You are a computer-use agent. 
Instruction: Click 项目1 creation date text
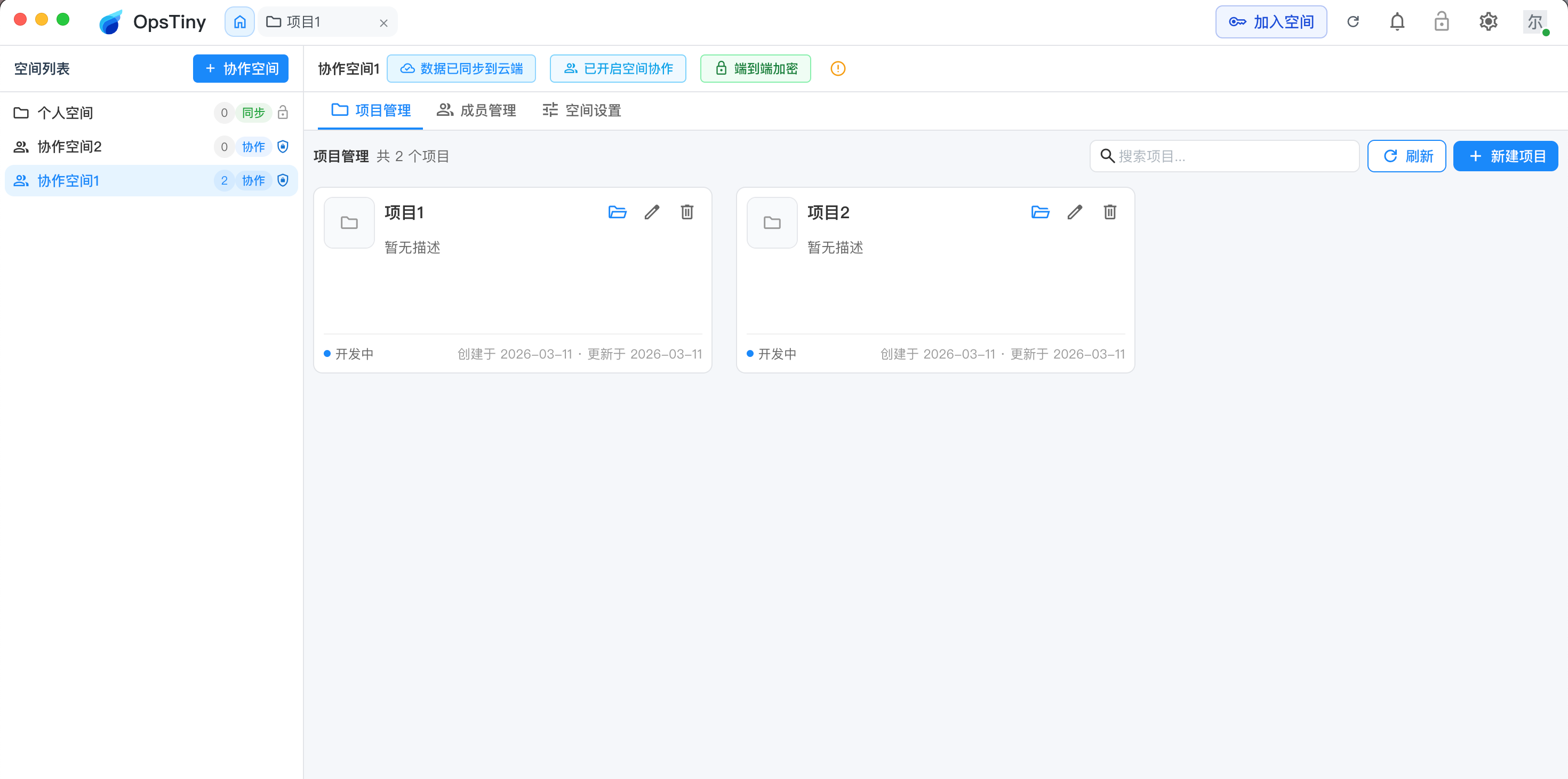point(515,354)
